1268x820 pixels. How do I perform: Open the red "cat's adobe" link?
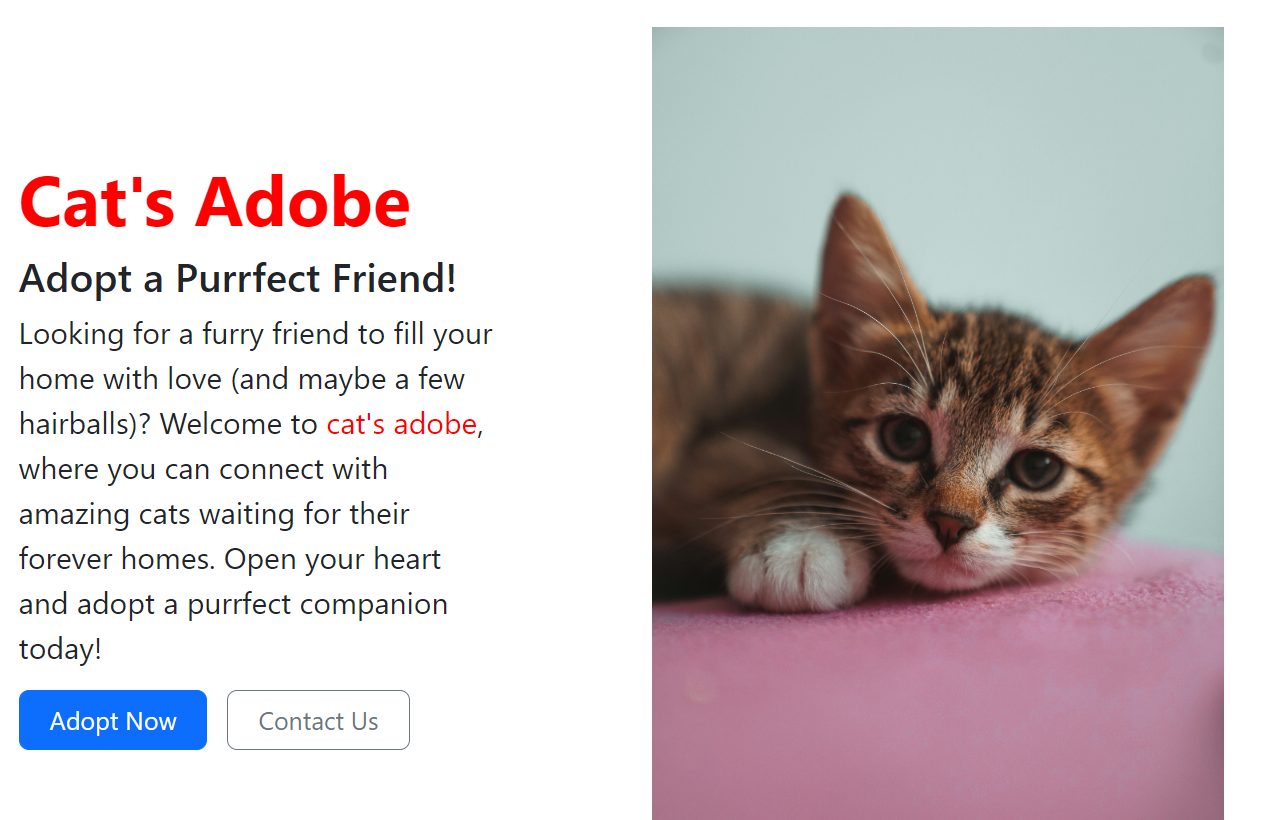[x=401, y=424]
